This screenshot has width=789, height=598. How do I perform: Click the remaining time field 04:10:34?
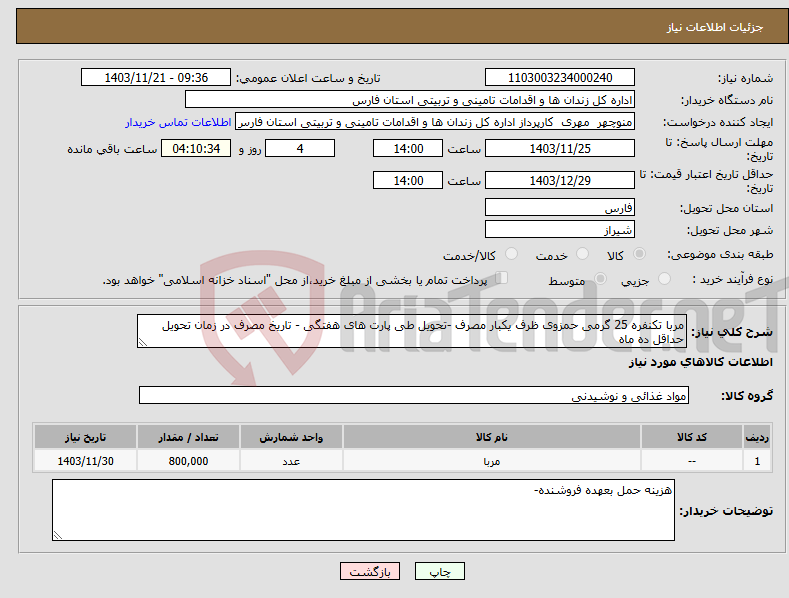click(x=196, y=148)
